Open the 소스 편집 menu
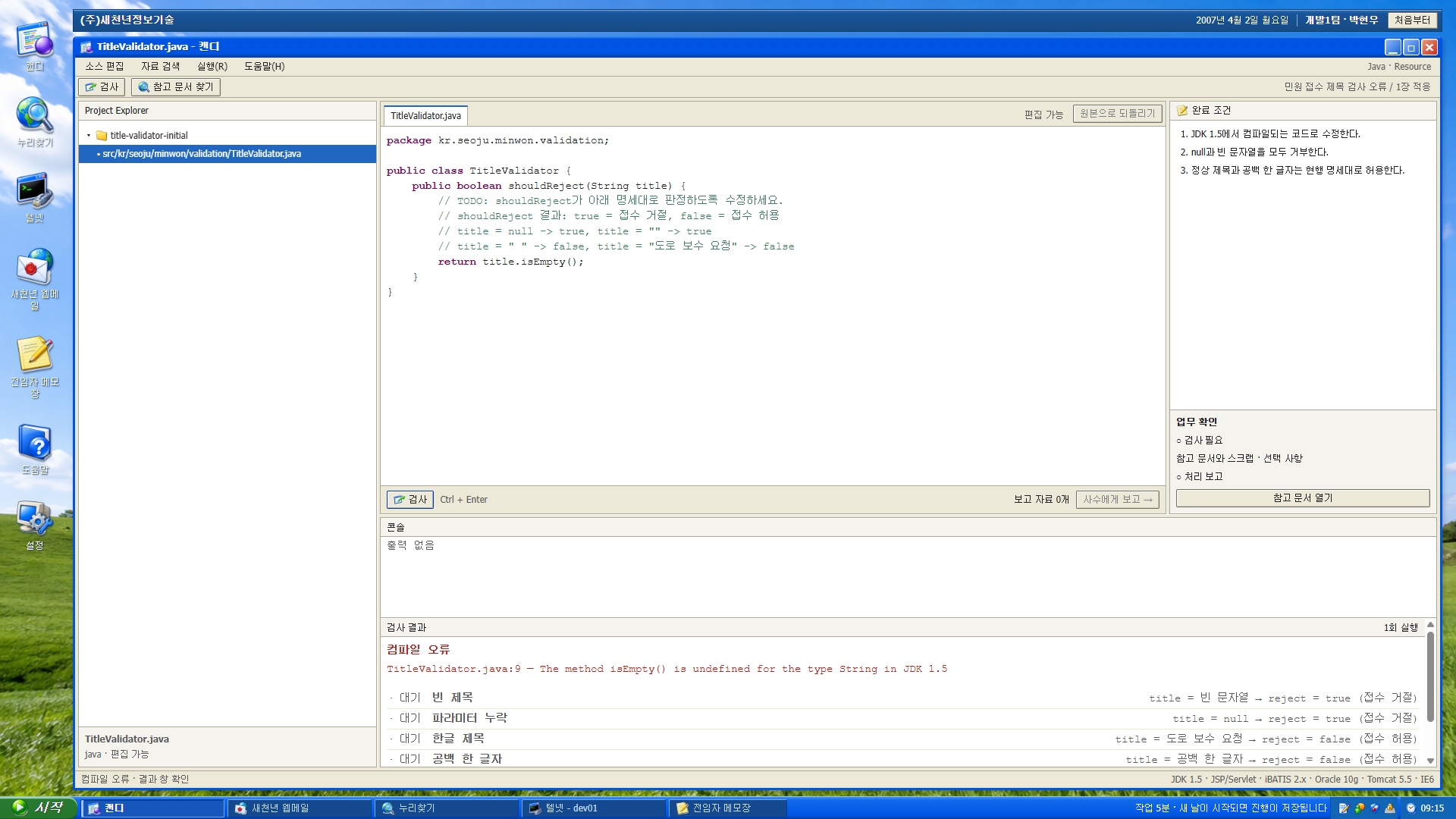1456x819 pixels. pyautogui.click(x=105, y=67)
